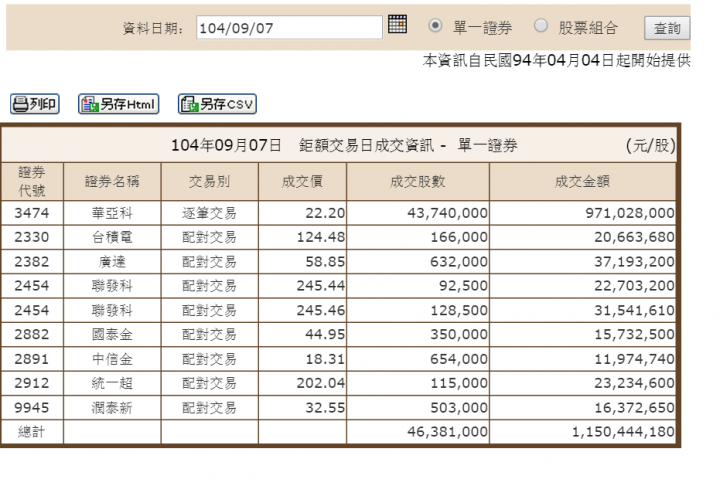Click the price 245.44 cell
Image resolution: width=720 pixels, height=486 pixels.
[302, 286]
